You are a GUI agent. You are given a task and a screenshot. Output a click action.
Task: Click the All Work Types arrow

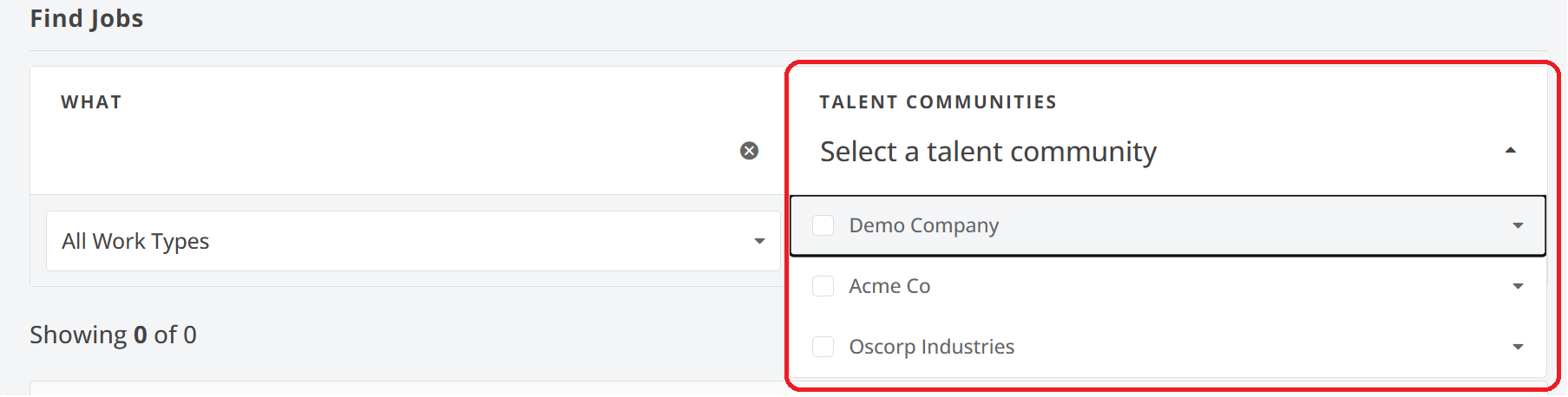tap(759, 241)
